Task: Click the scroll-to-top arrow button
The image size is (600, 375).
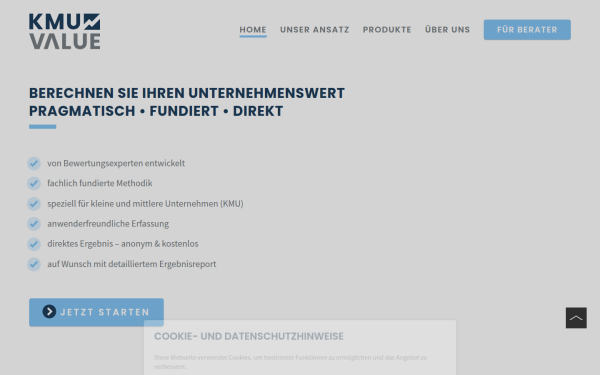Action: [576, 318]
